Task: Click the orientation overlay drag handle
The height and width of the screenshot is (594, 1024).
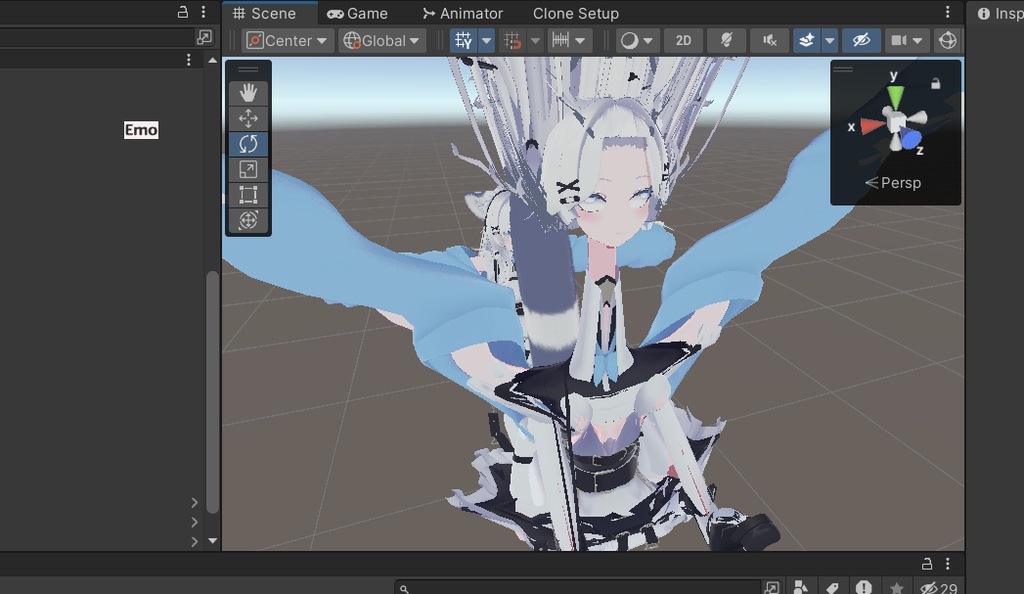Action: click(843, 69)
